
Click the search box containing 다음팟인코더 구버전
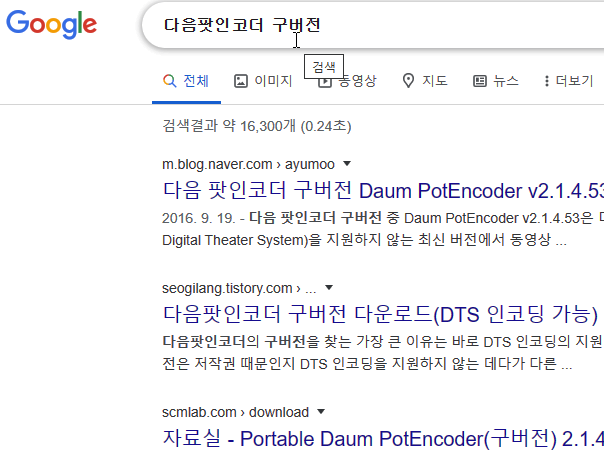point(373,25)
